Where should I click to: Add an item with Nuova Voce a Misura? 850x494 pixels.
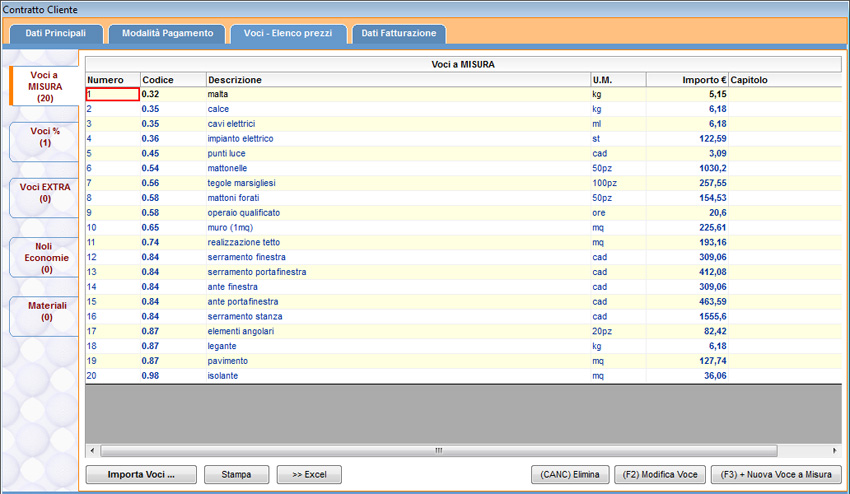pos(776,474)
